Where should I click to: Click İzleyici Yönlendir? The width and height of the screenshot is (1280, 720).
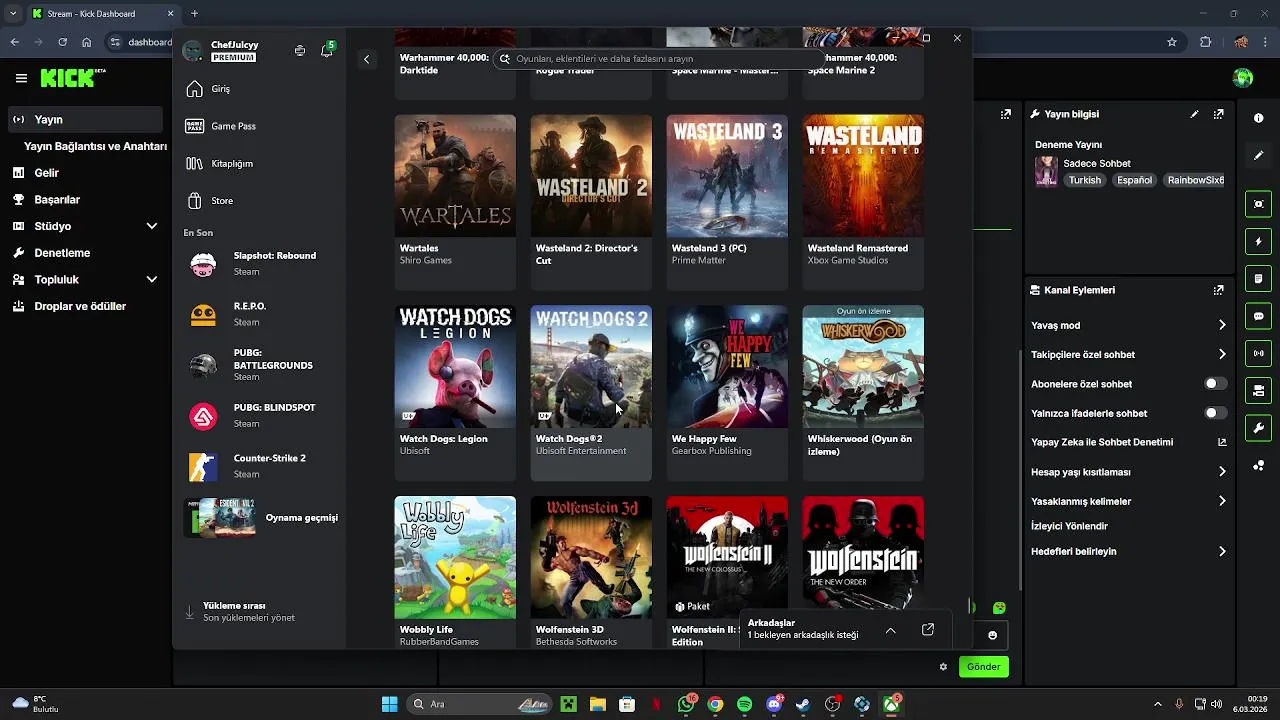coord(1070,526)
